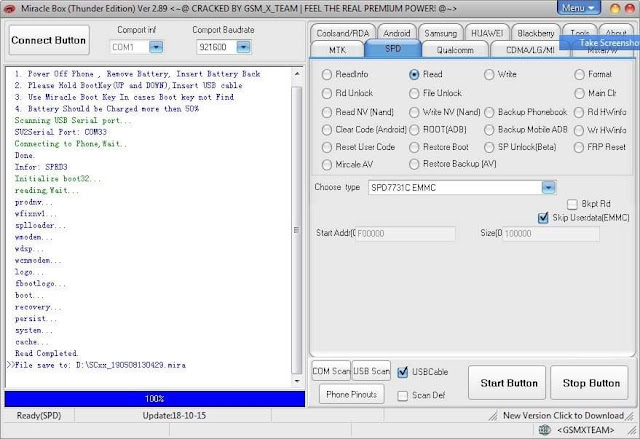Click the Take Screenshot tooltip

point(599,43)
